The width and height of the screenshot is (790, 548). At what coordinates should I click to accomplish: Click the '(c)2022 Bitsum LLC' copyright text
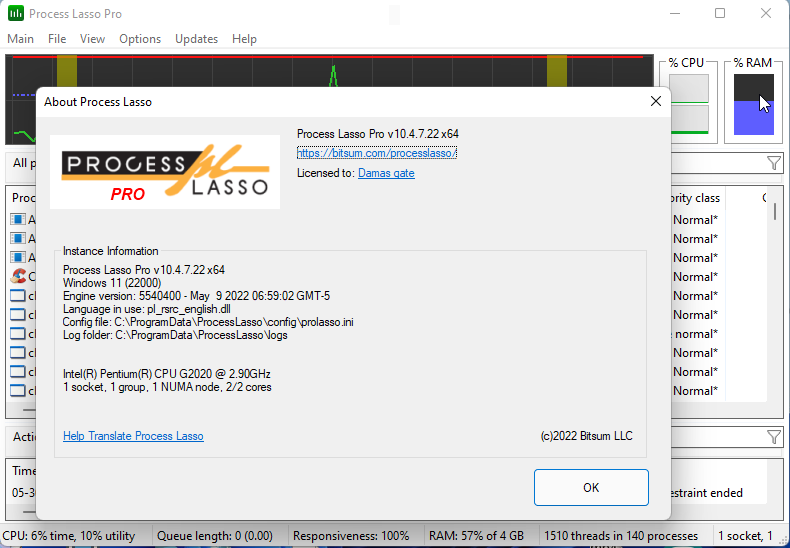click(586, 436)
